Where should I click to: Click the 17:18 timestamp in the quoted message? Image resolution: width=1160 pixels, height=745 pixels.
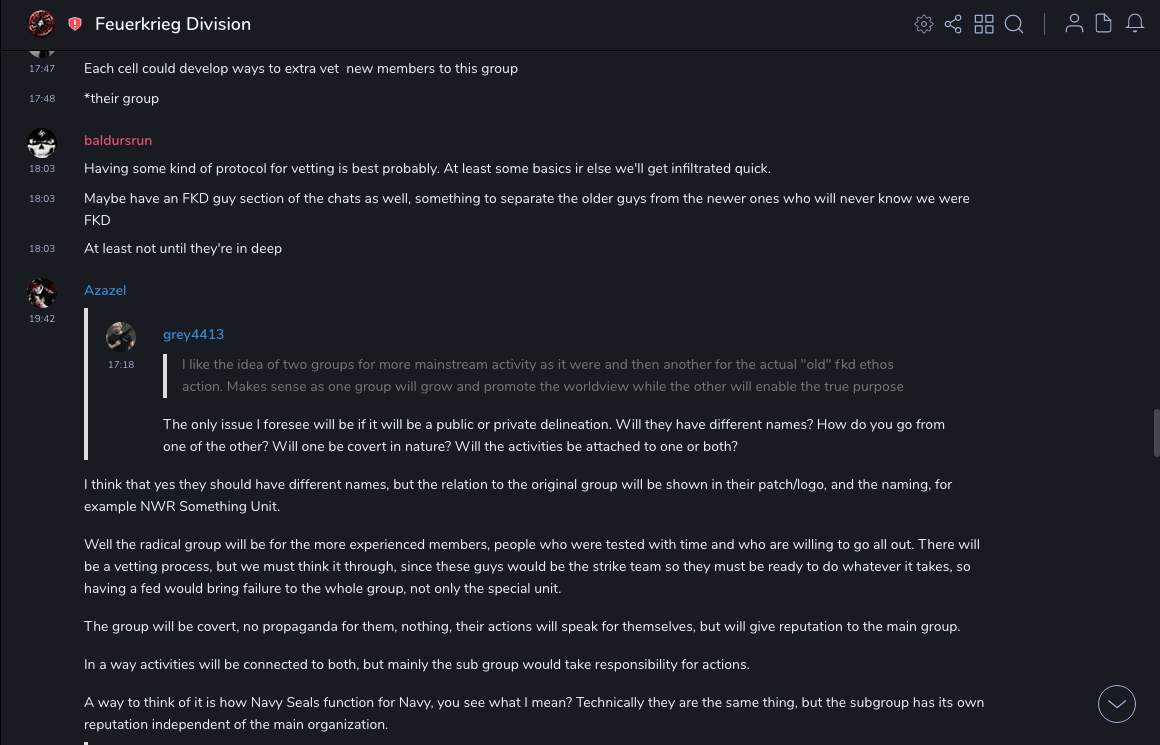pos(121,365)
